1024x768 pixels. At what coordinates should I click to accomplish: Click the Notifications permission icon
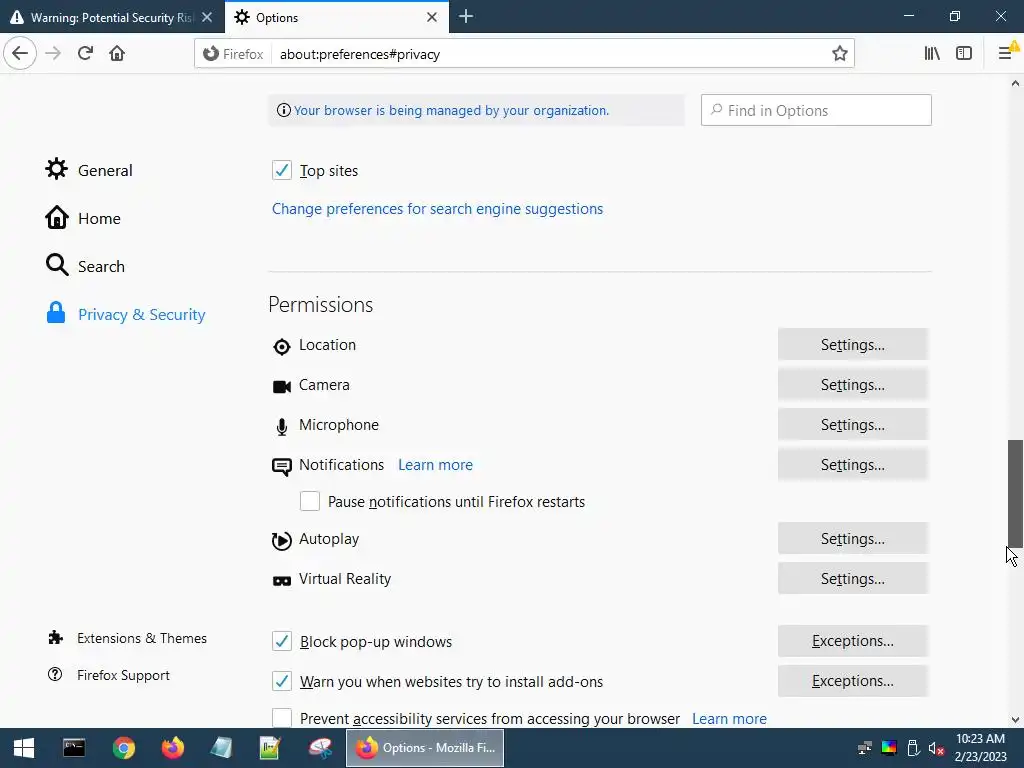click(281, 466)
